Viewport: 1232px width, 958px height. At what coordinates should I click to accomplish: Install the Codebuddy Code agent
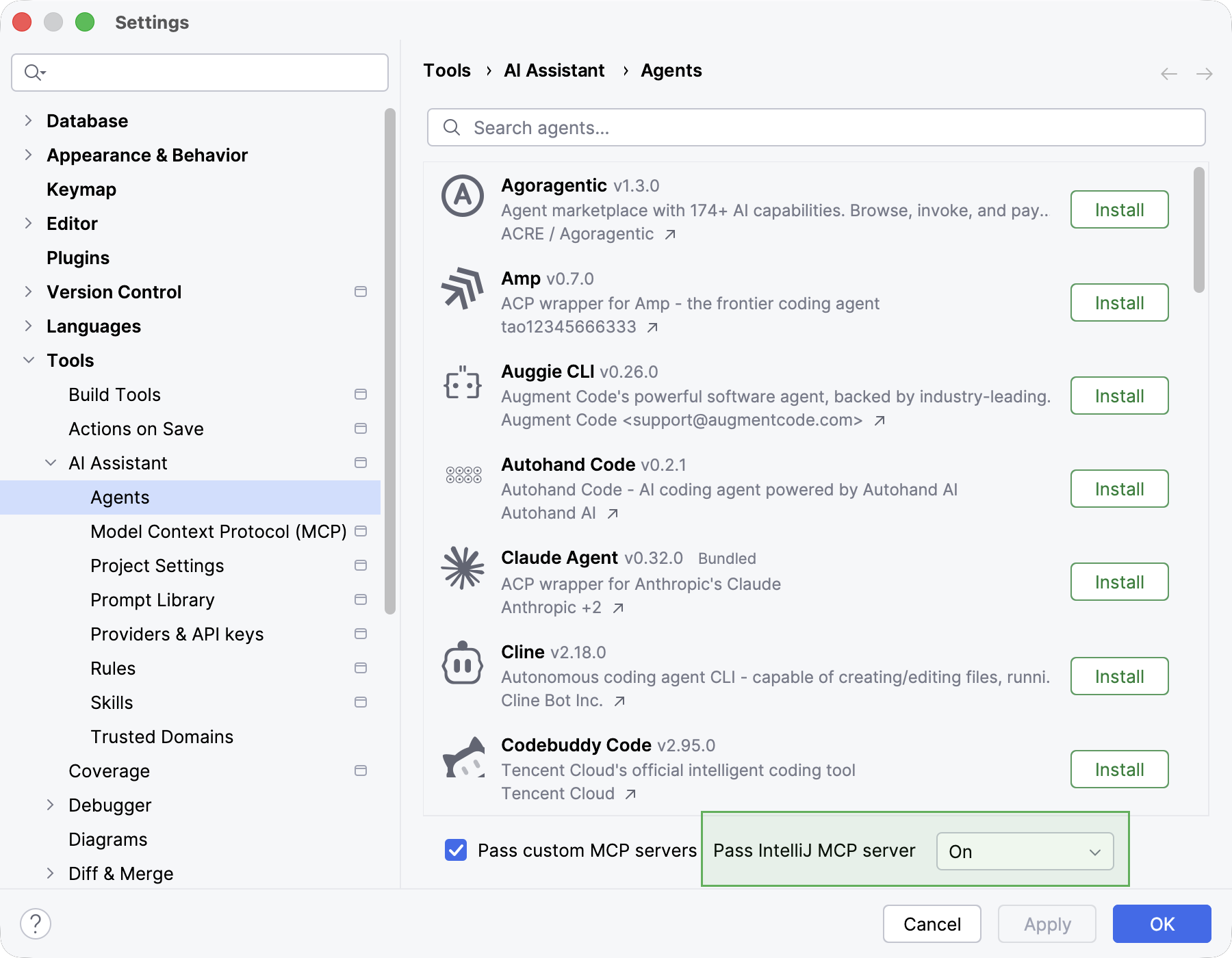point(1119,769)
